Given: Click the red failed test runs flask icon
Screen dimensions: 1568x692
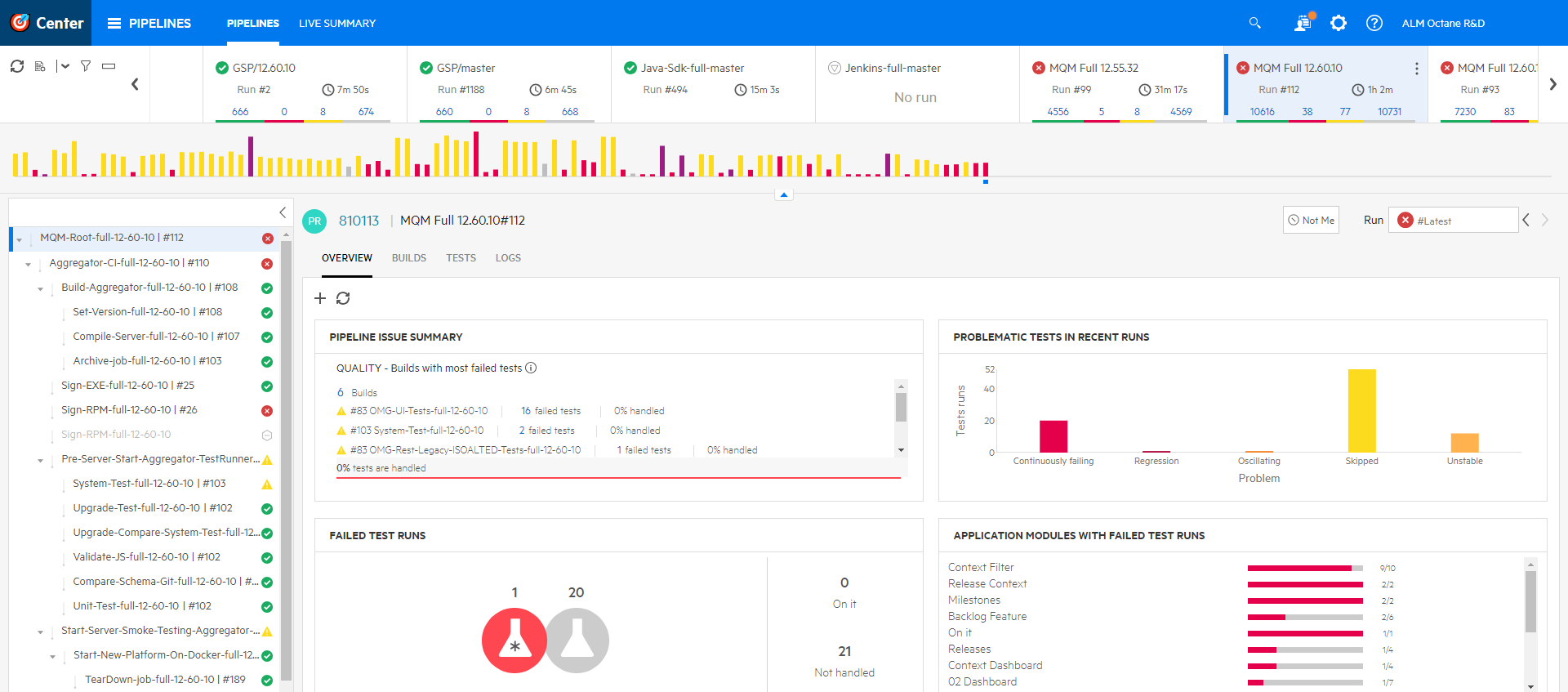Looking at the screenshot, I should tap(514, 641).
